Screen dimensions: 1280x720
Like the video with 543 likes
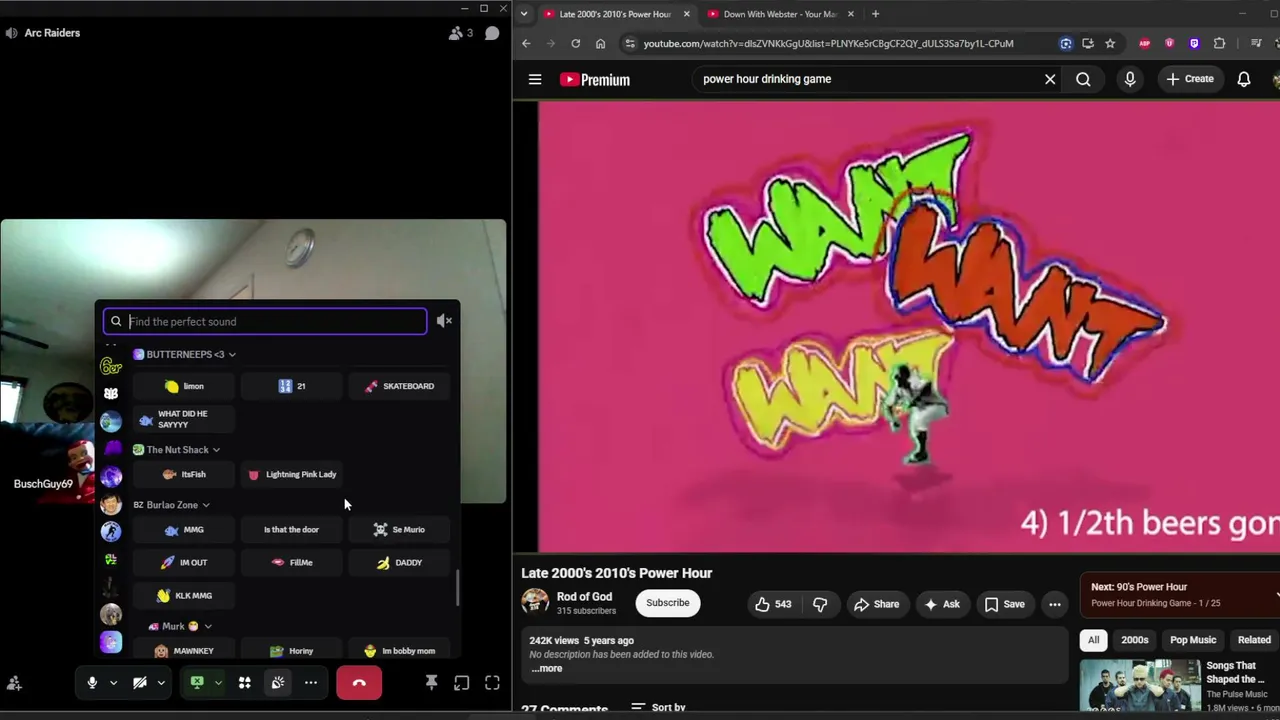[773, 604]
